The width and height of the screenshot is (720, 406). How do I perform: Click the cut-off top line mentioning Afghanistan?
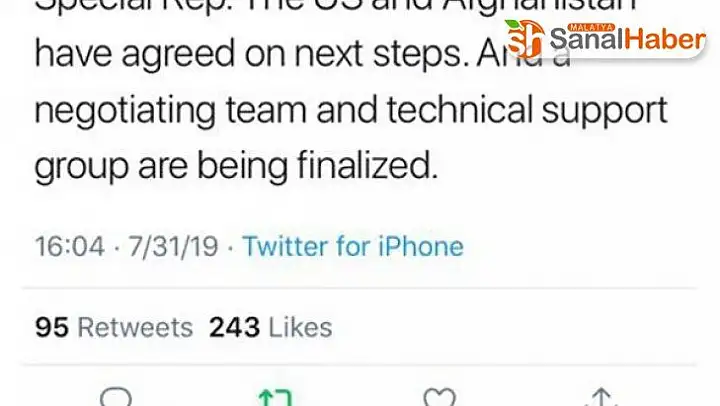(x=337, y=6)
